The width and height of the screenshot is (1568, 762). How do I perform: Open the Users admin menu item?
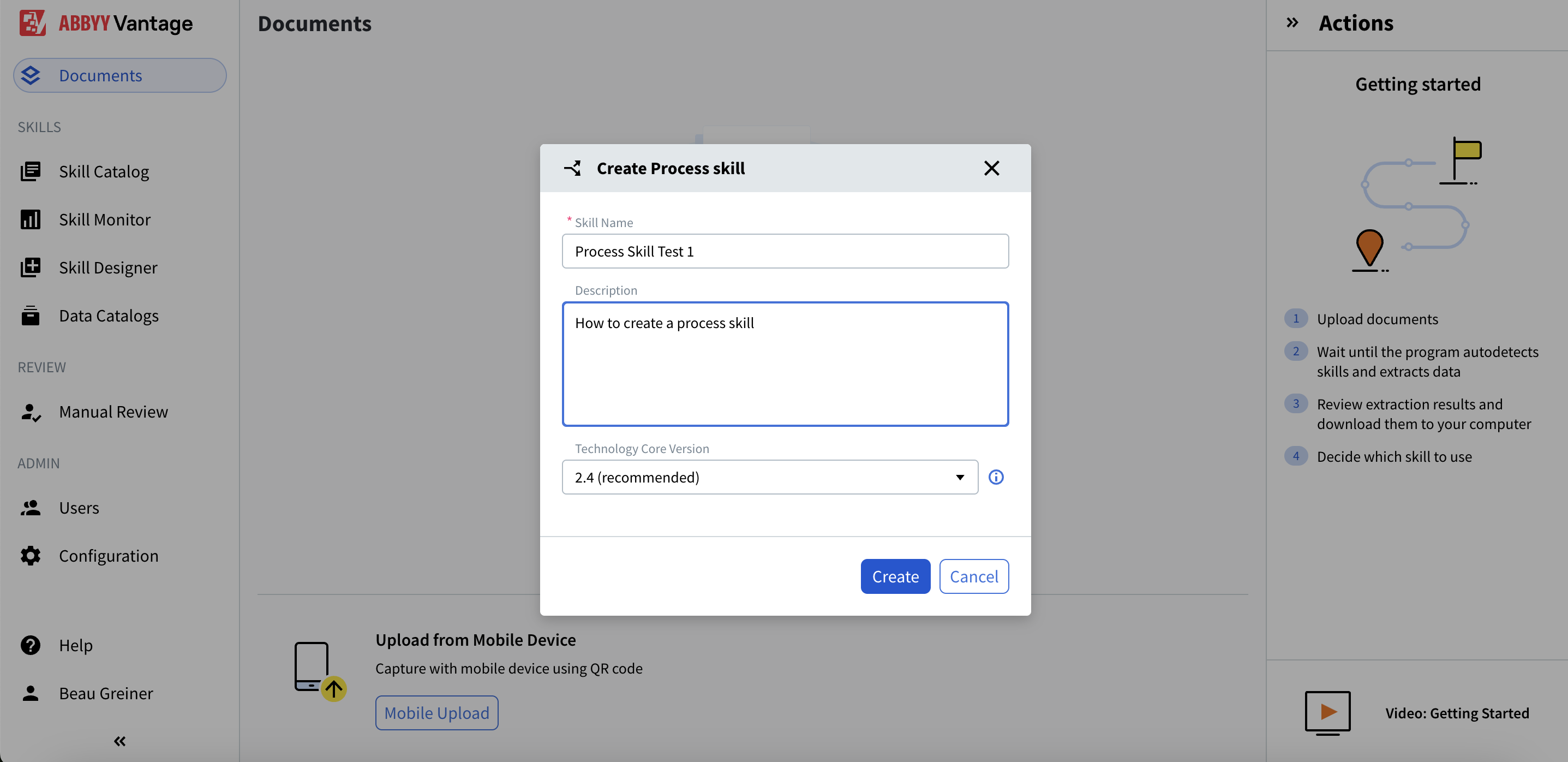79,508
